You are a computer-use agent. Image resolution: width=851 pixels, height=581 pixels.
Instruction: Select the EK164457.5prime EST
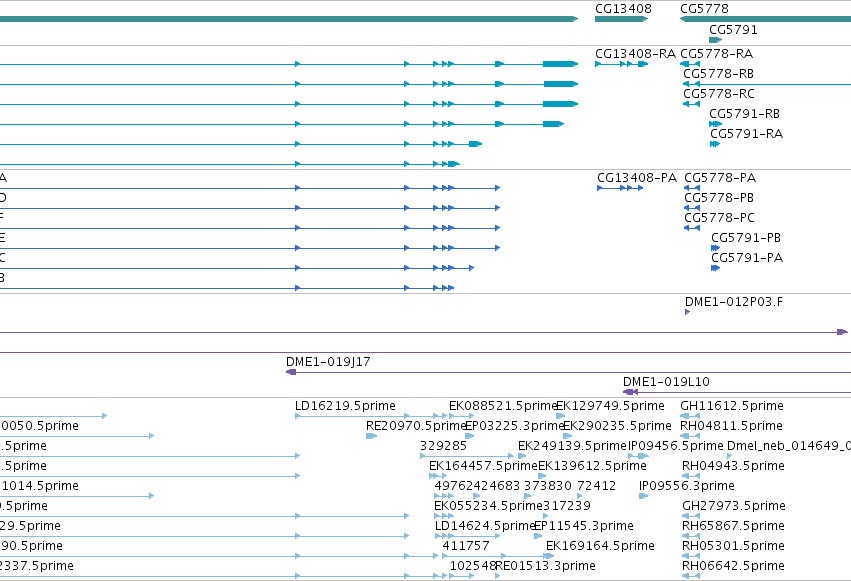[x=438, y=476]
